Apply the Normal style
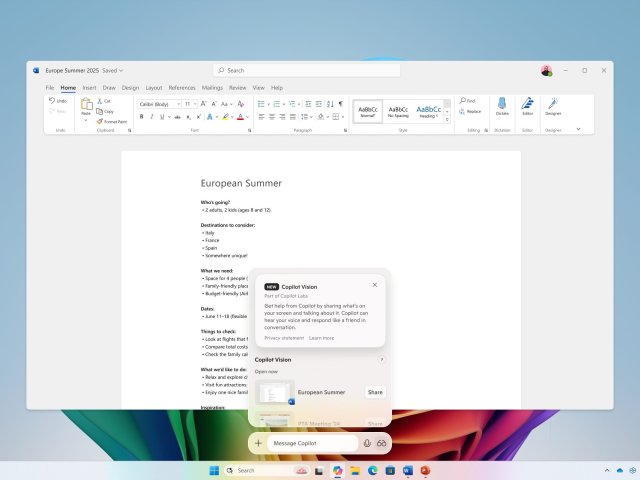 368,111
